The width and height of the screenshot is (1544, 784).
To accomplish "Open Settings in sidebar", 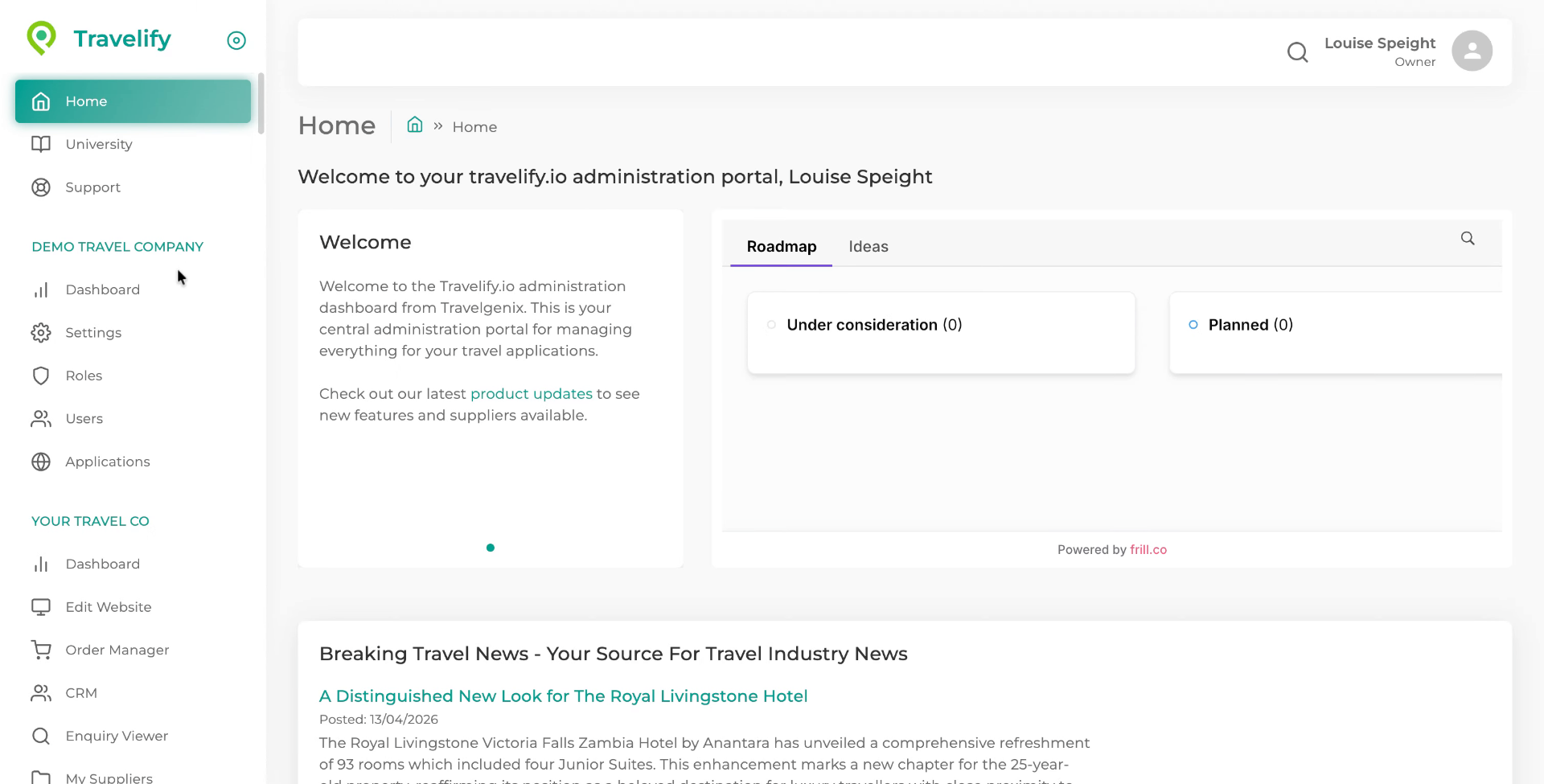I will coord(133,333).
